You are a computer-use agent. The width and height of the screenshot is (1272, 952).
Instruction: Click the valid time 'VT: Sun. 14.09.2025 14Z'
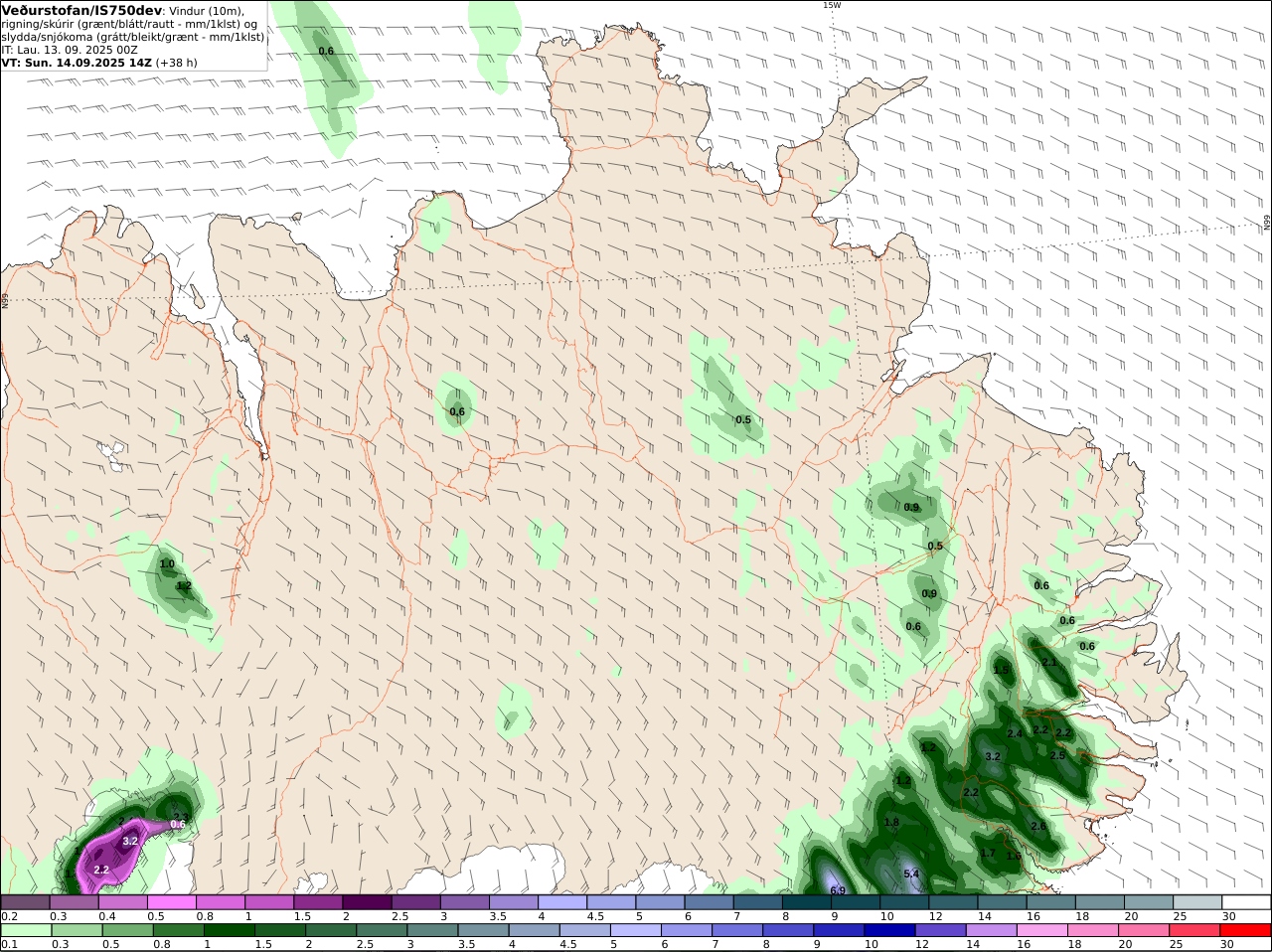[77, 63]
